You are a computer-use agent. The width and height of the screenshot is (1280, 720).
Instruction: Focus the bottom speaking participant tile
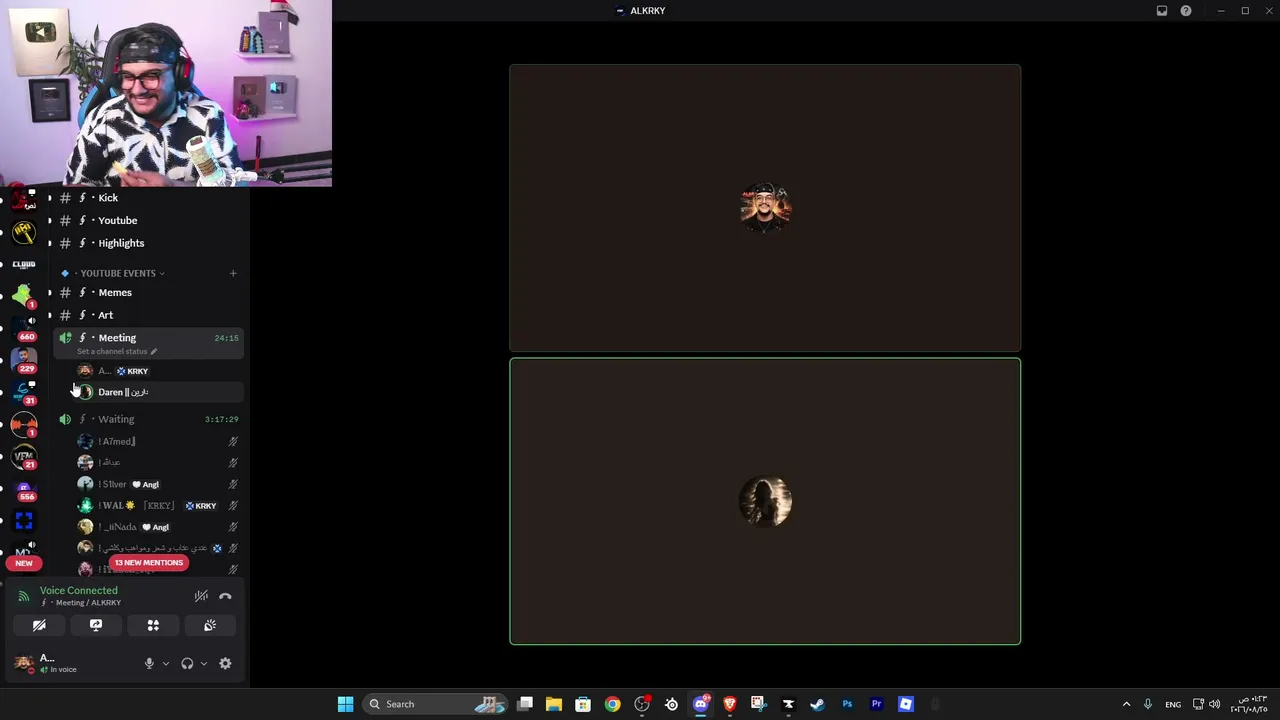click(x=765, y=501)
